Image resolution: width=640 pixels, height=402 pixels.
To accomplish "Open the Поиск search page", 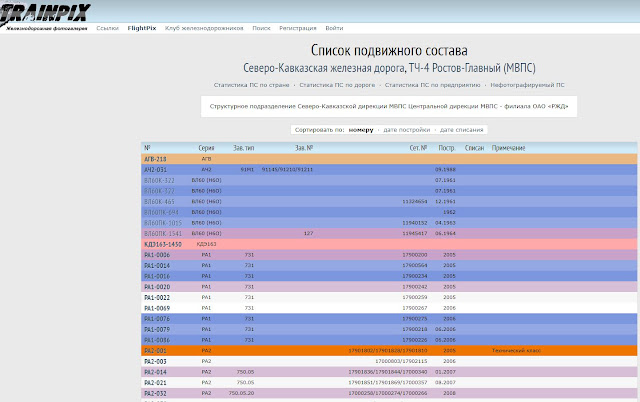I will (x=261, y=28).
